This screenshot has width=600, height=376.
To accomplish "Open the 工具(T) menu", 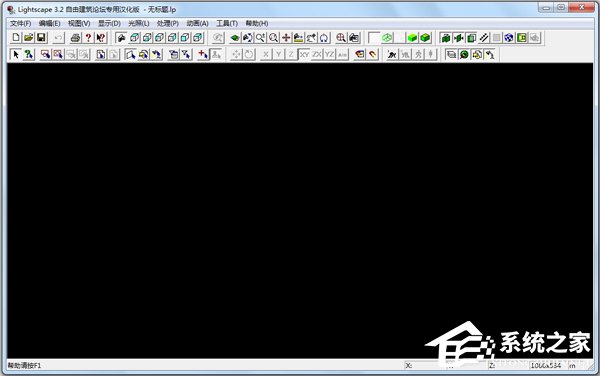I will coord(227,23).
